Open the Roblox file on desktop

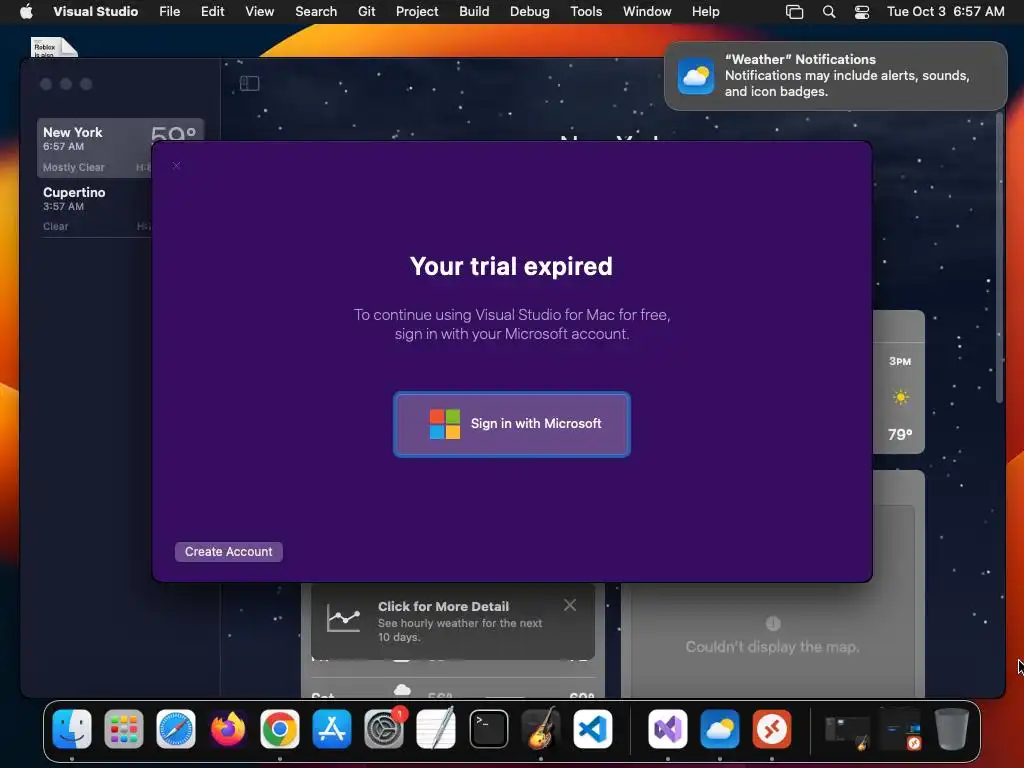[54, 47]
